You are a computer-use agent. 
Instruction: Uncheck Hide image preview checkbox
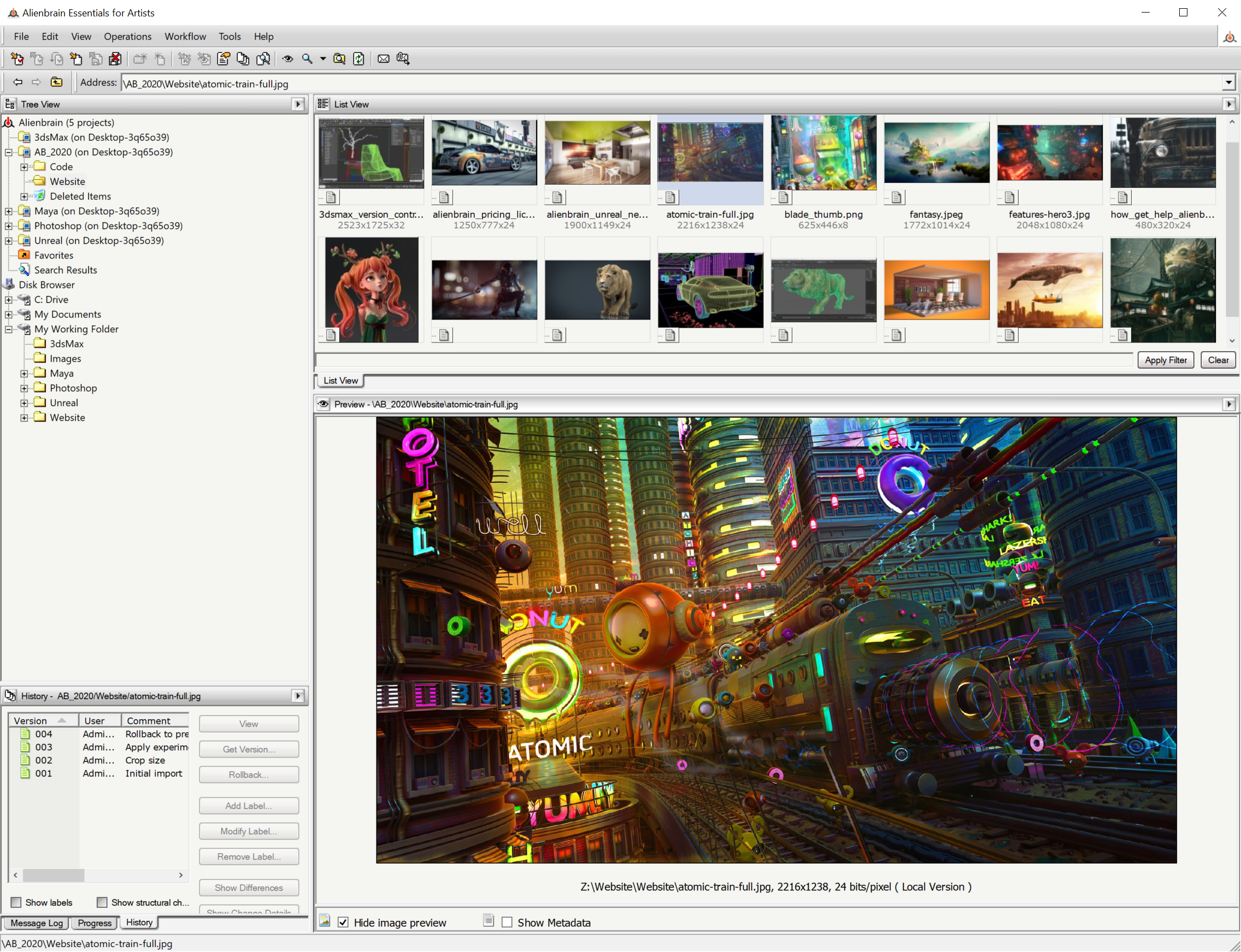click(x=343, y=922)
